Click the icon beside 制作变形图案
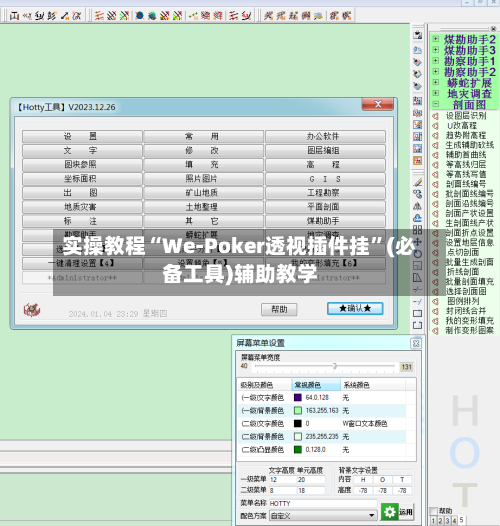The image size is (500, 526). [435, 330]
